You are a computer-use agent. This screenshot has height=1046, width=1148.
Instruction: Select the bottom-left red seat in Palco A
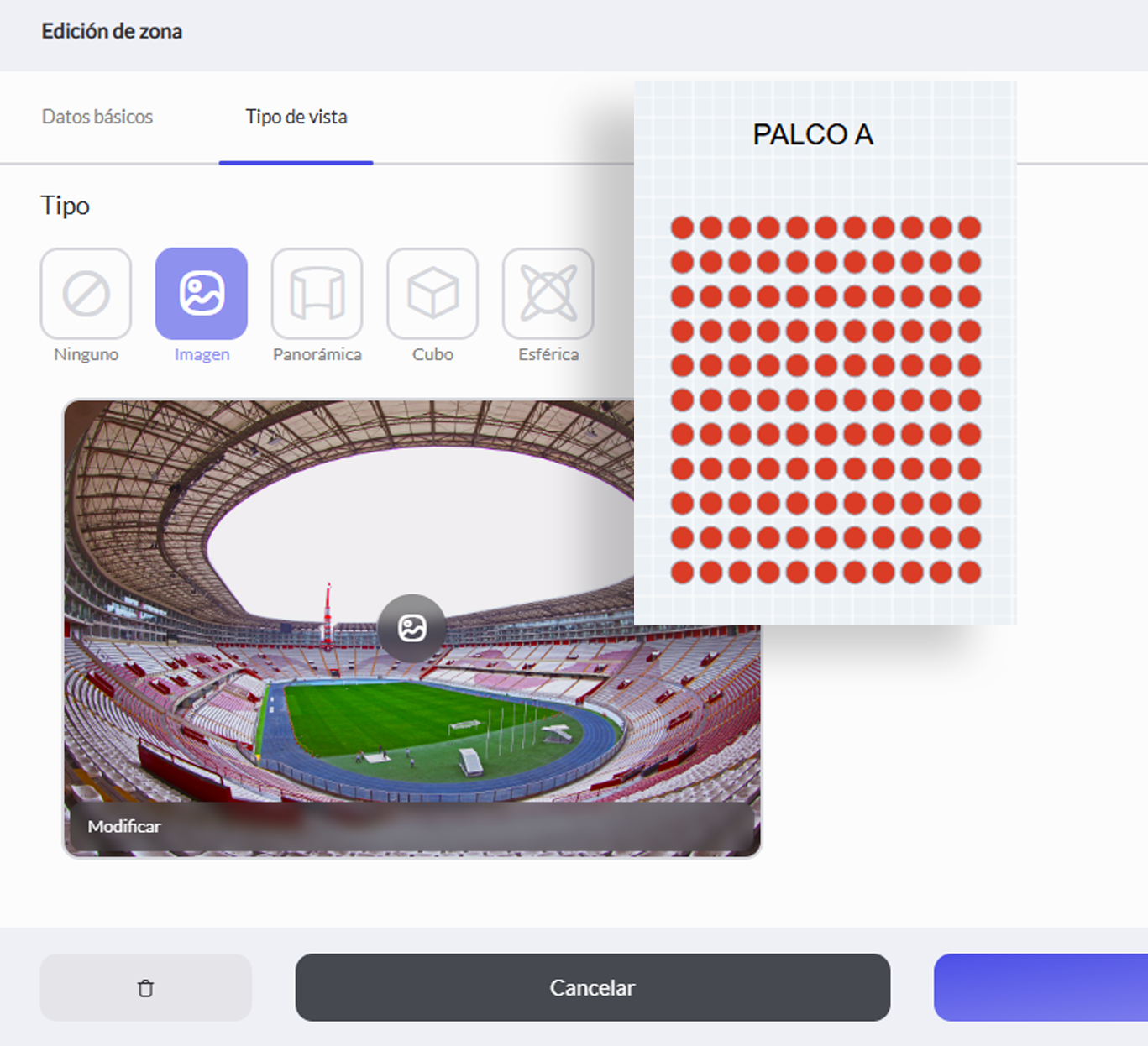pyautogui.click(x=683, y=573)
